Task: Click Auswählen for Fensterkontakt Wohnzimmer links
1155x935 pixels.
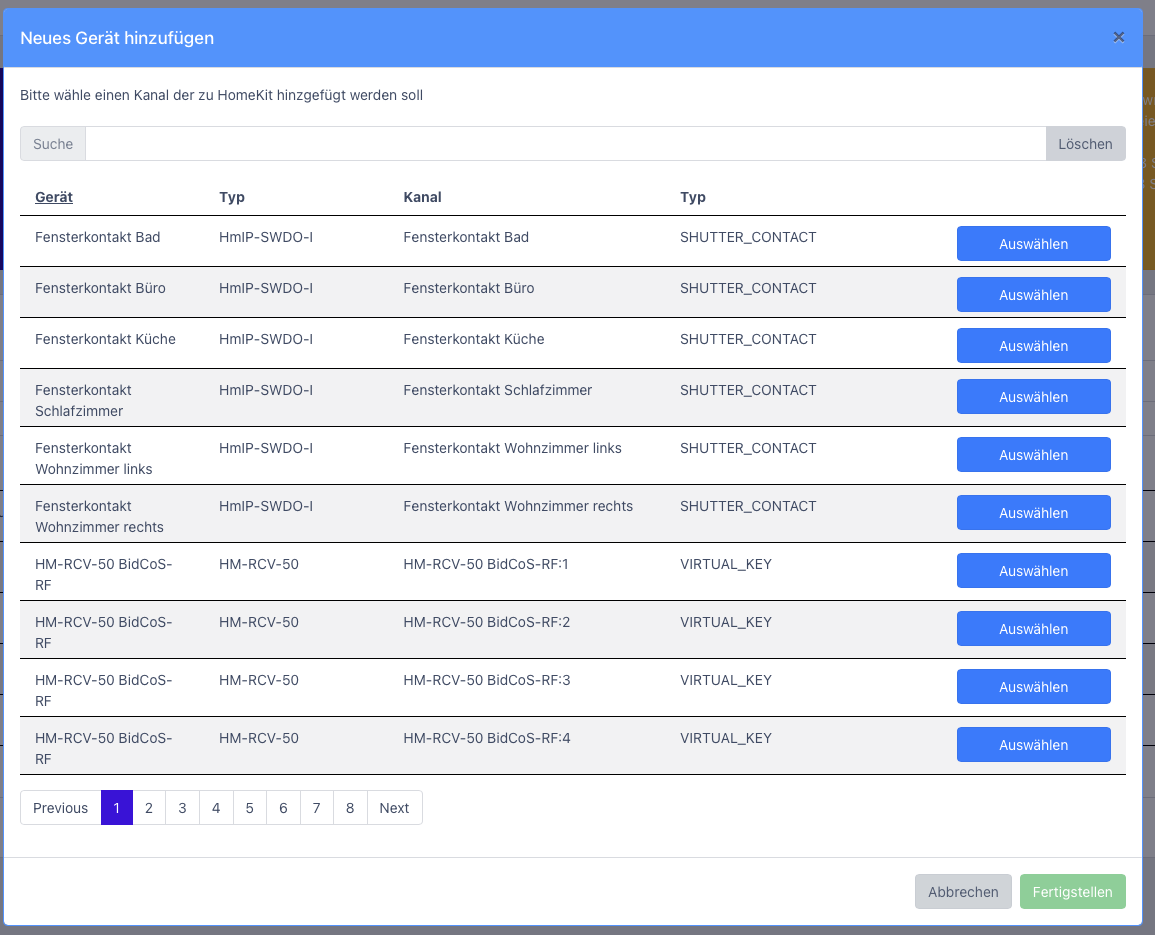Action: pos(1033,455)
